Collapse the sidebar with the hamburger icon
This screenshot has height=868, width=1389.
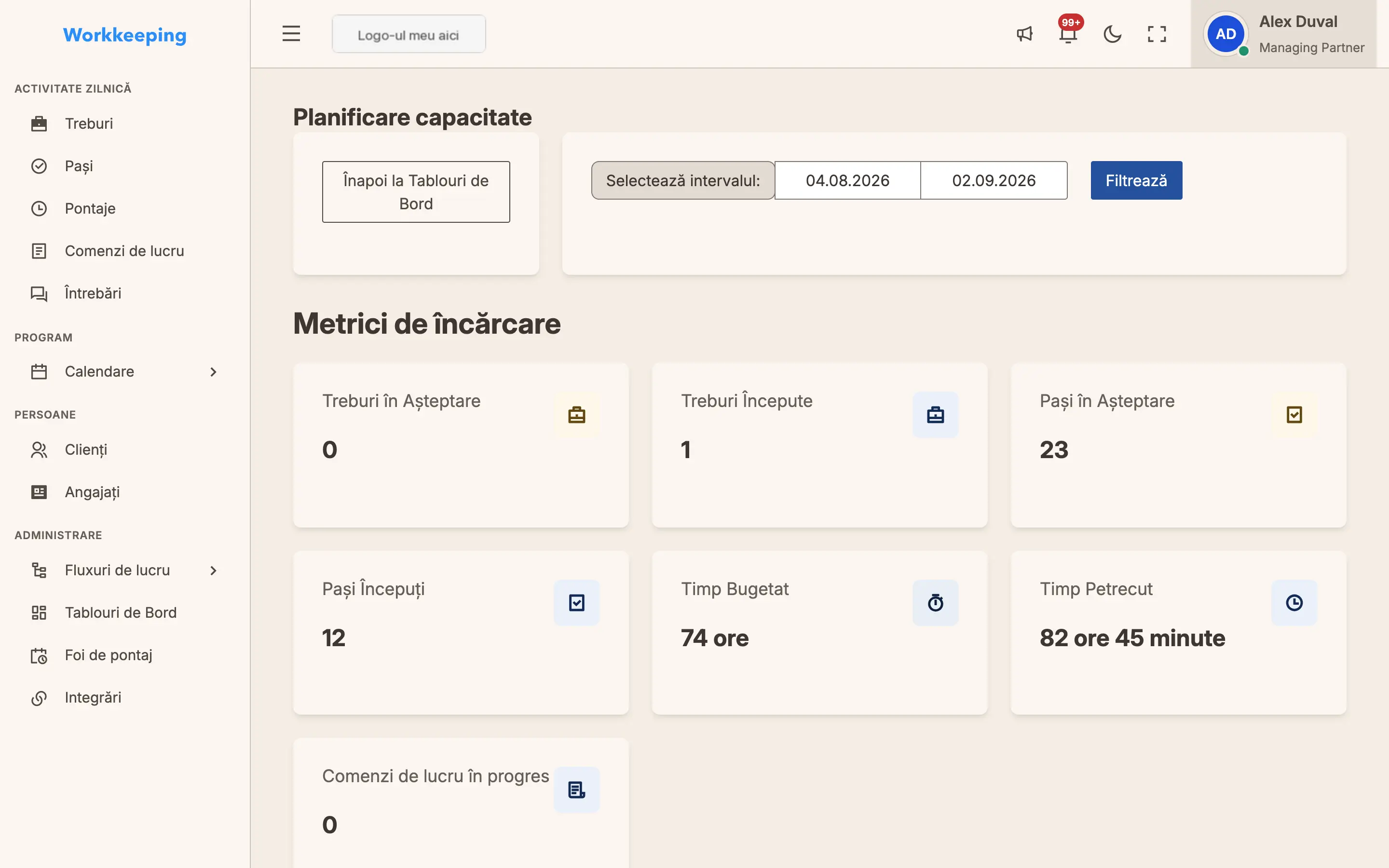[291, 34]
